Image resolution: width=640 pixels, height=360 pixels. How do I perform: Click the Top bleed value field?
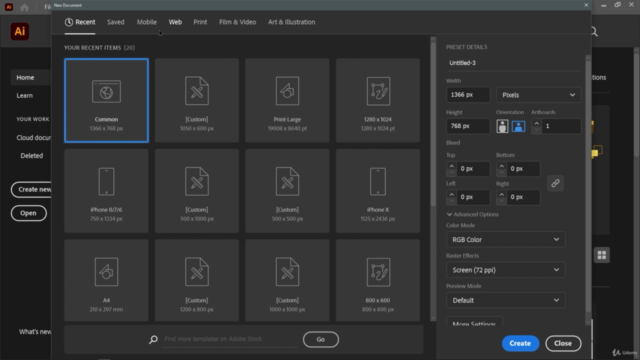pos(473,169)
